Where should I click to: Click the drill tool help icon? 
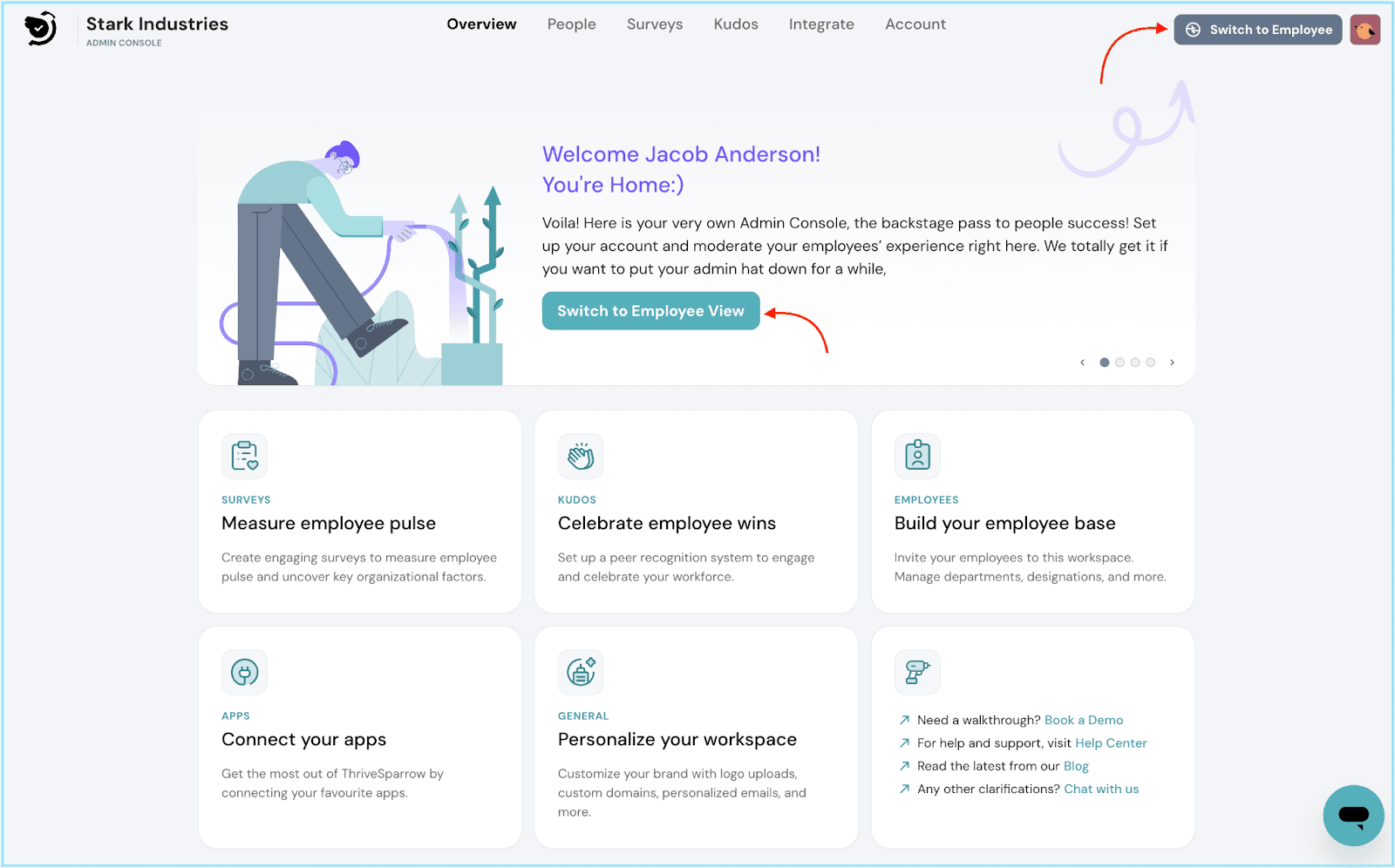917,672
